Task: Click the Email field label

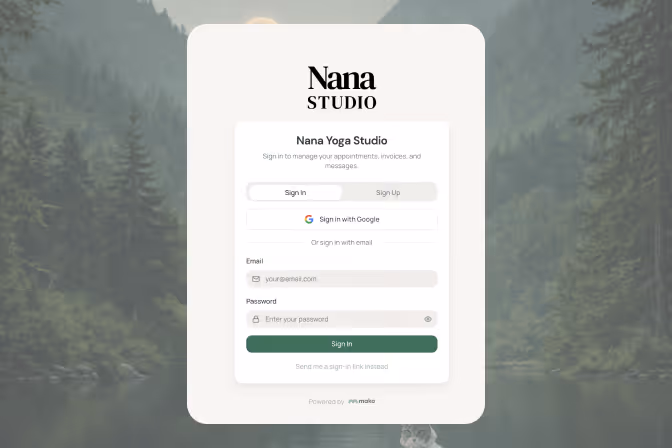Action: (x=255, y=261)
